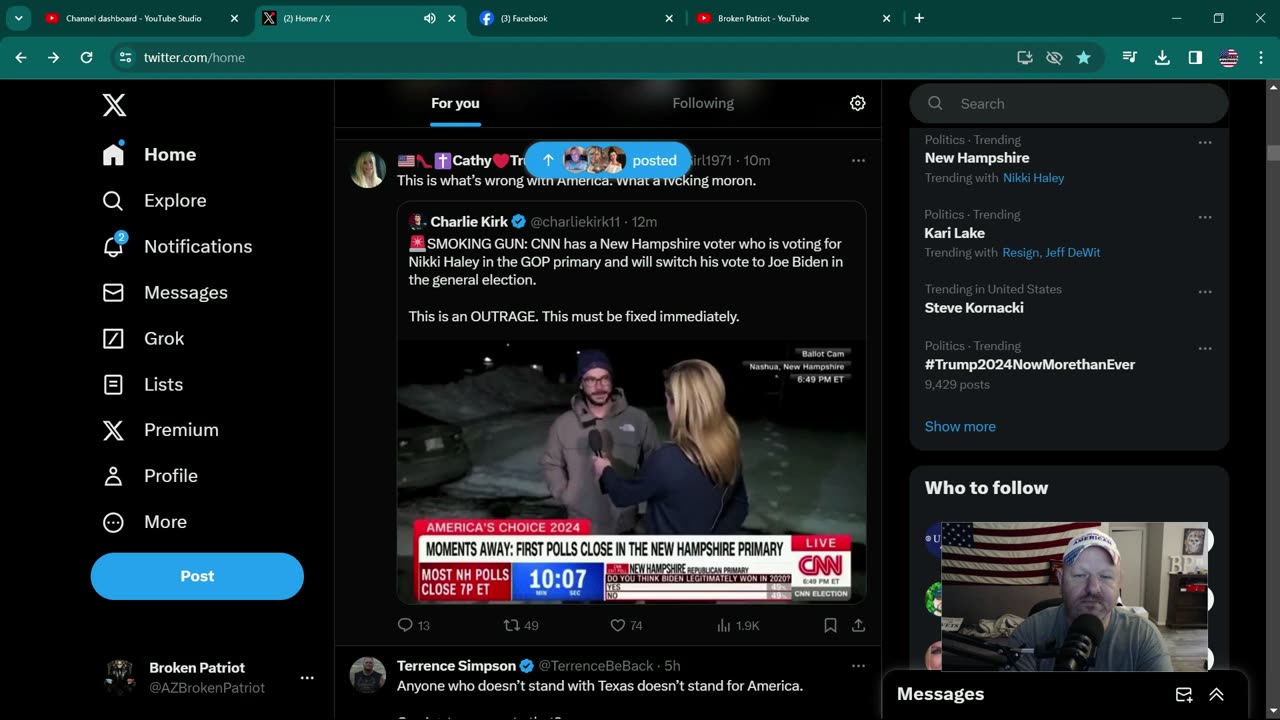Image resolution: width=1280 pixels, height=720 pixels.
Task: Open Nikki Haley trending link
Action: click(x=1034, y=178)
